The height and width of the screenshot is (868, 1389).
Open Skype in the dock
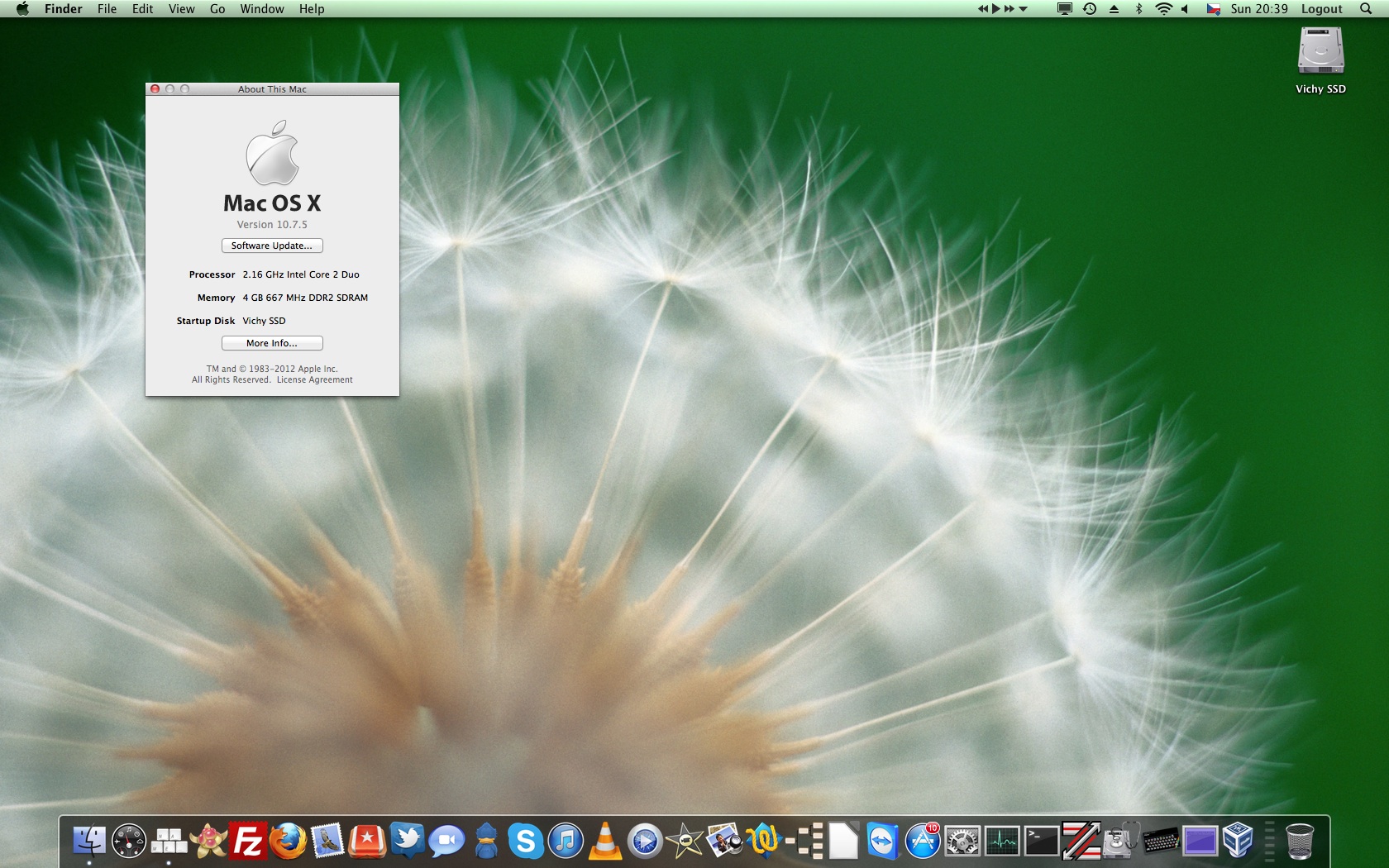tap(525, 842)
